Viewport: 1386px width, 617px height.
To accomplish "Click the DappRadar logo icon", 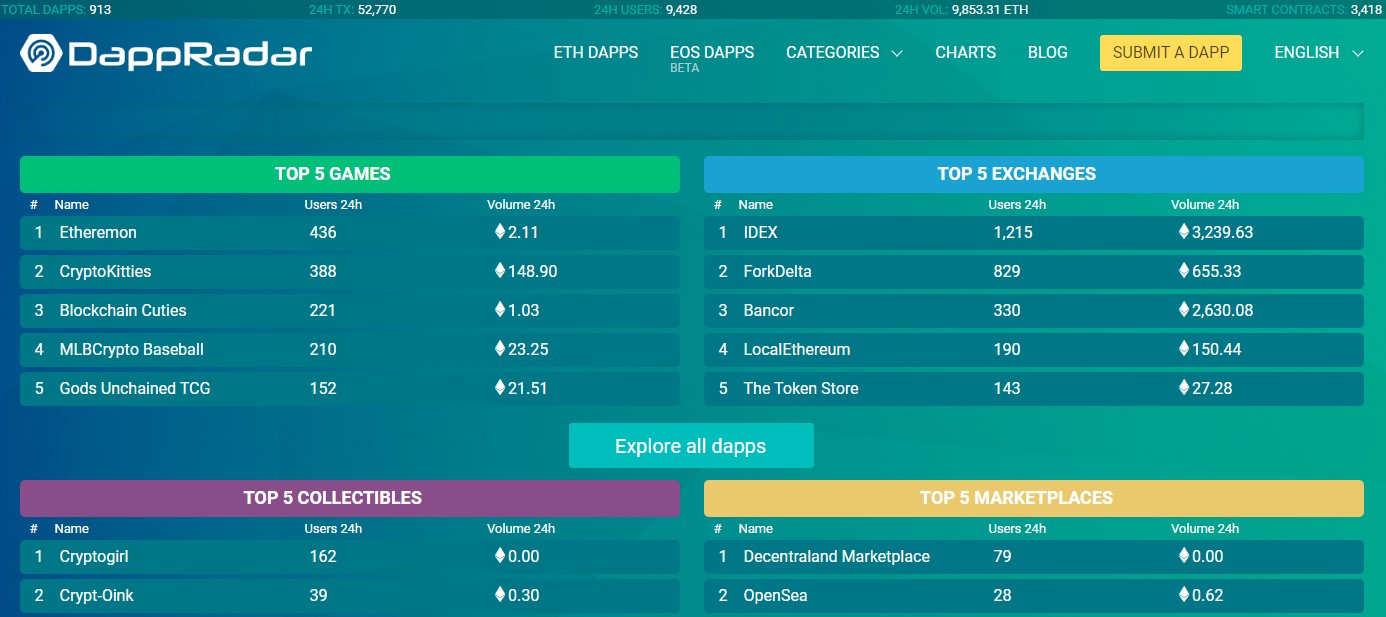I will click(x=42, y=53).
